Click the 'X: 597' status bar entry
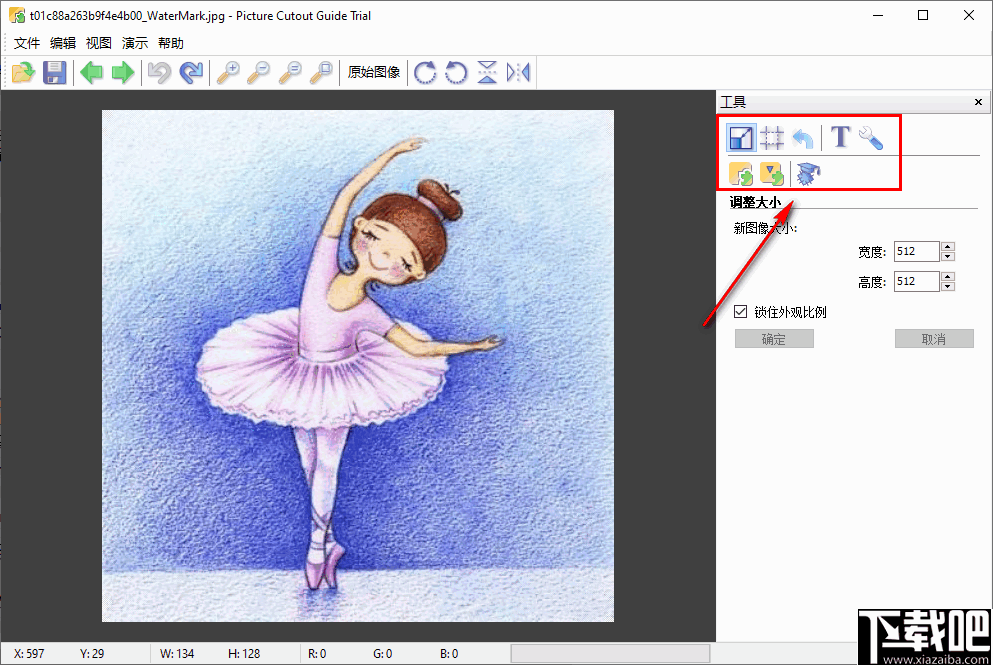993x665 pixels. [29, 654]
